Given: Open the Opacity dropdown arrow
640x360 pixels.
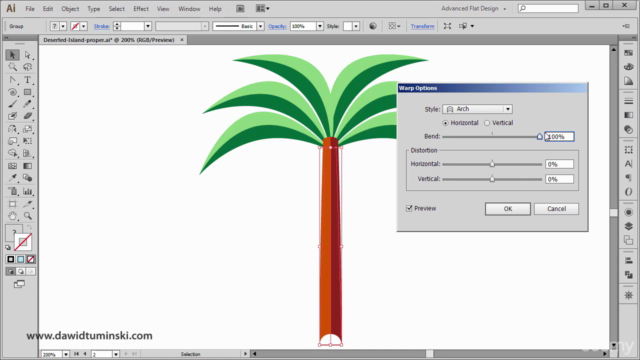Looking at the screenshot, I should point(320,26).
